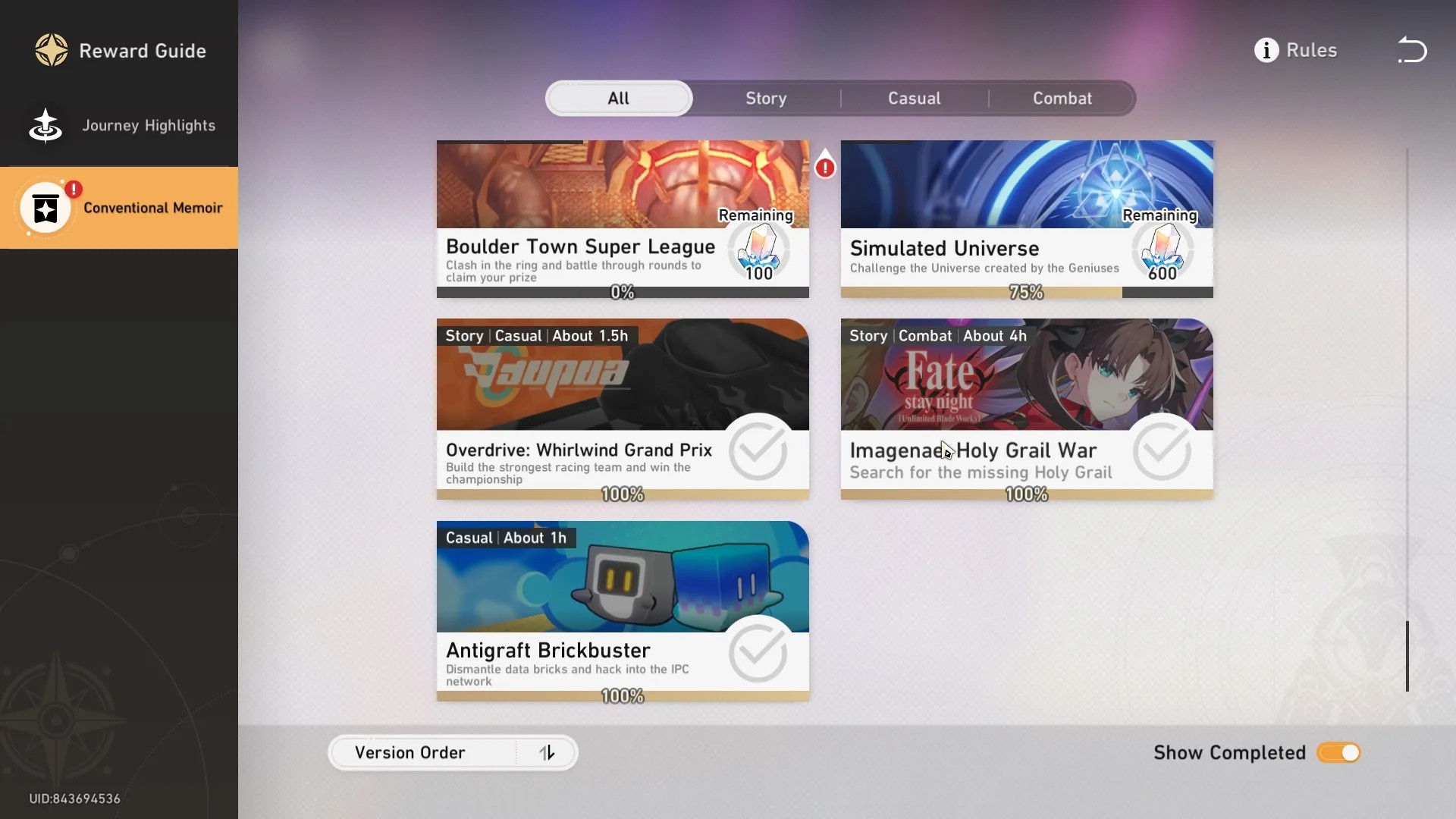
Task: Switch to the Story filter tab
Action: coord(766,98)
